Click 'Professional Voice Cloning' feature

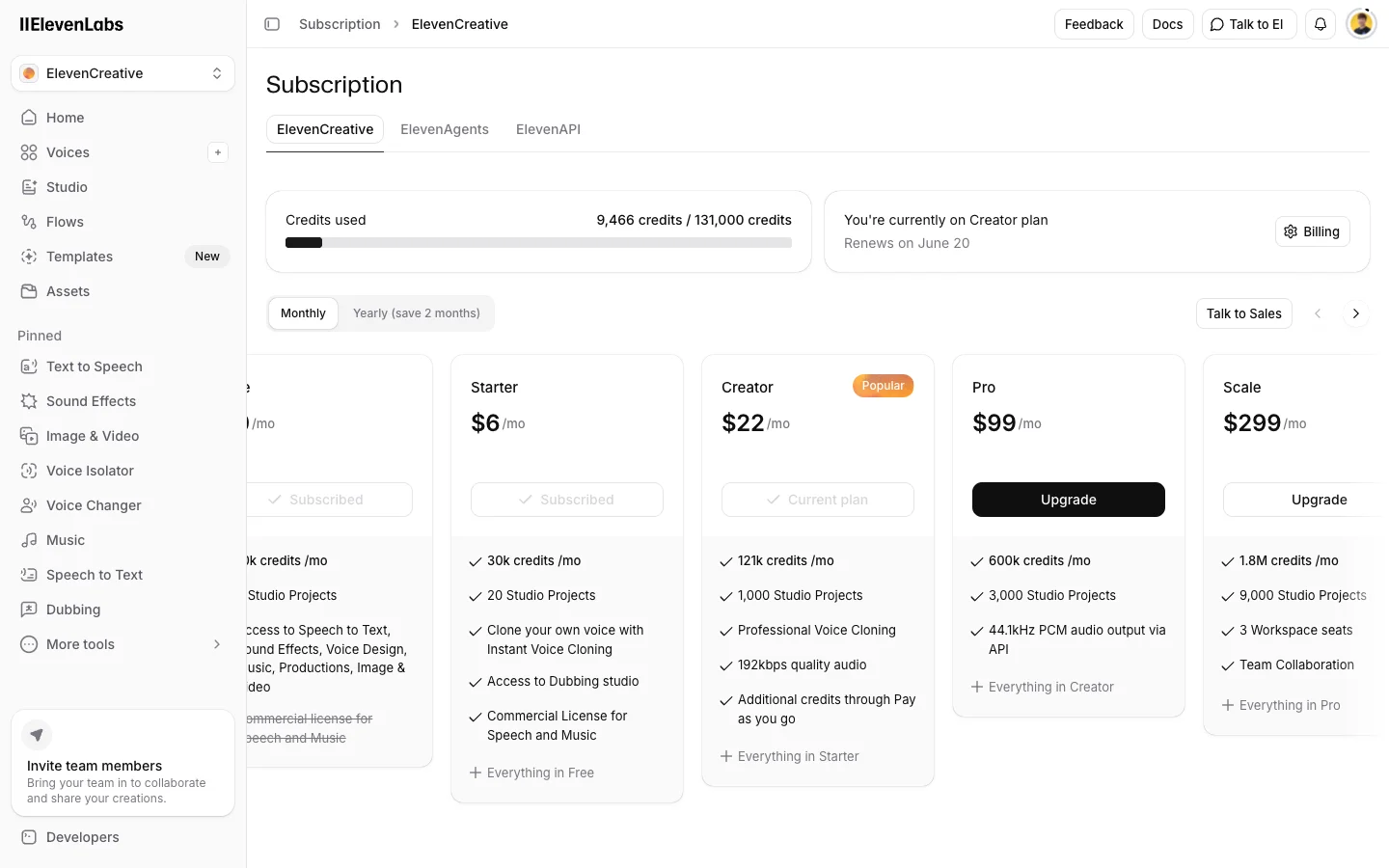click(x=817, y=630)
